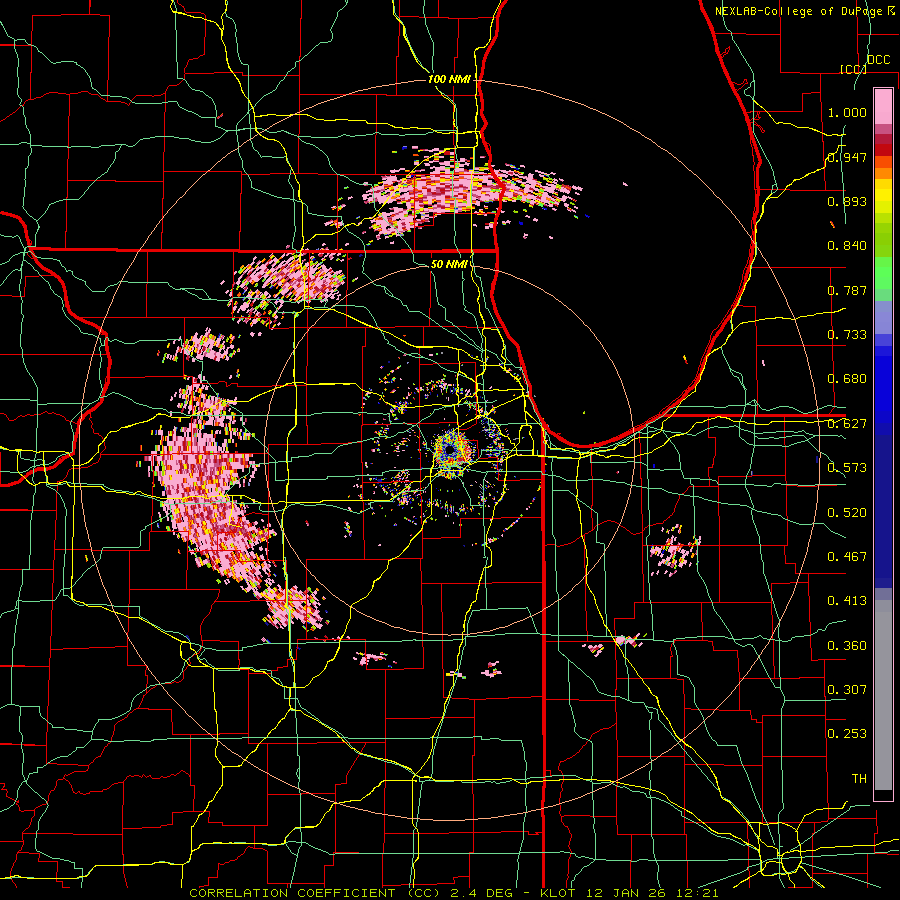Select the DCC label above color bar

click(878, 60)
